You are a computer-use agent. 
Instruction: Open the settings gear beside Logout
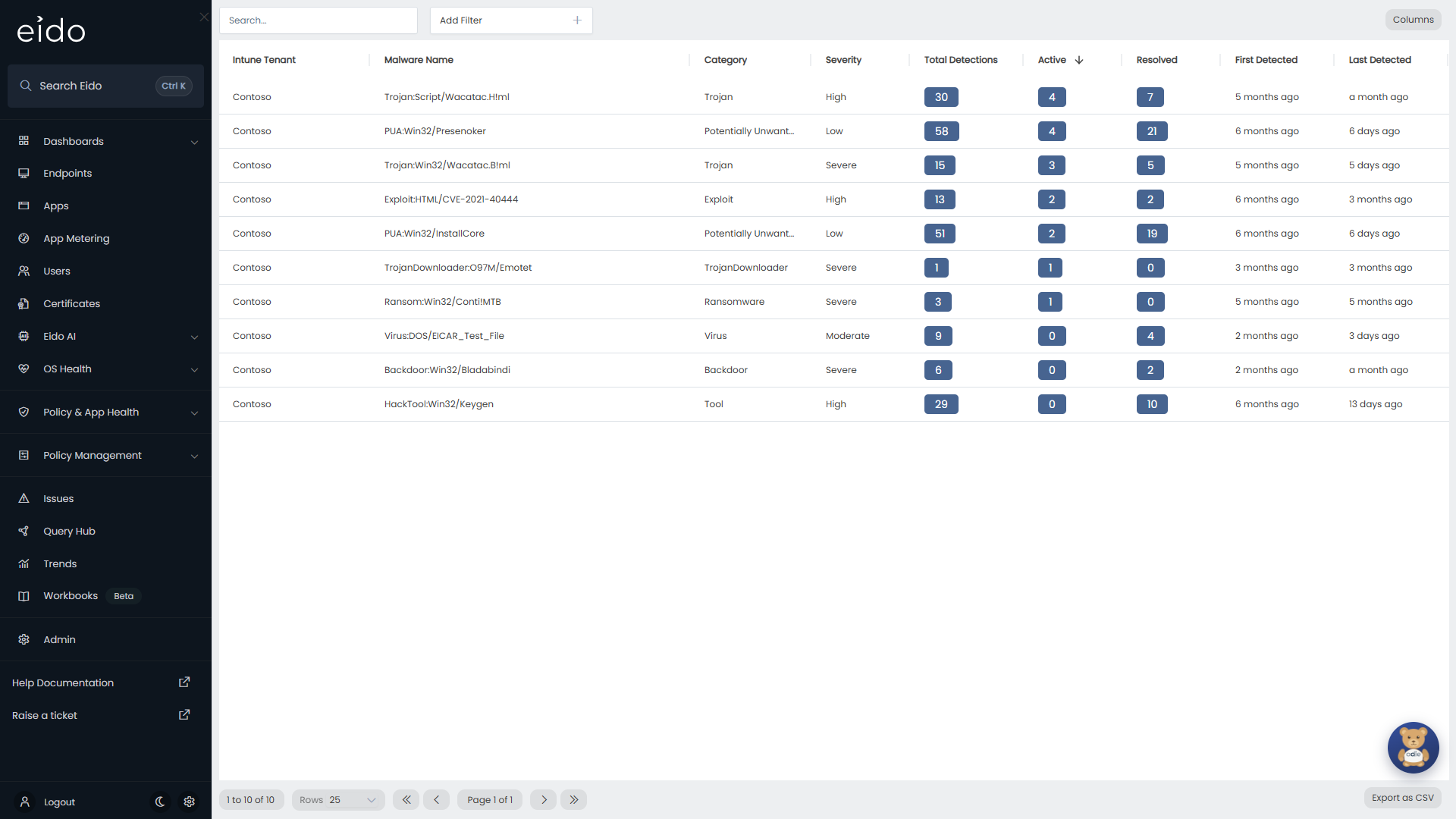click(190, 802)
